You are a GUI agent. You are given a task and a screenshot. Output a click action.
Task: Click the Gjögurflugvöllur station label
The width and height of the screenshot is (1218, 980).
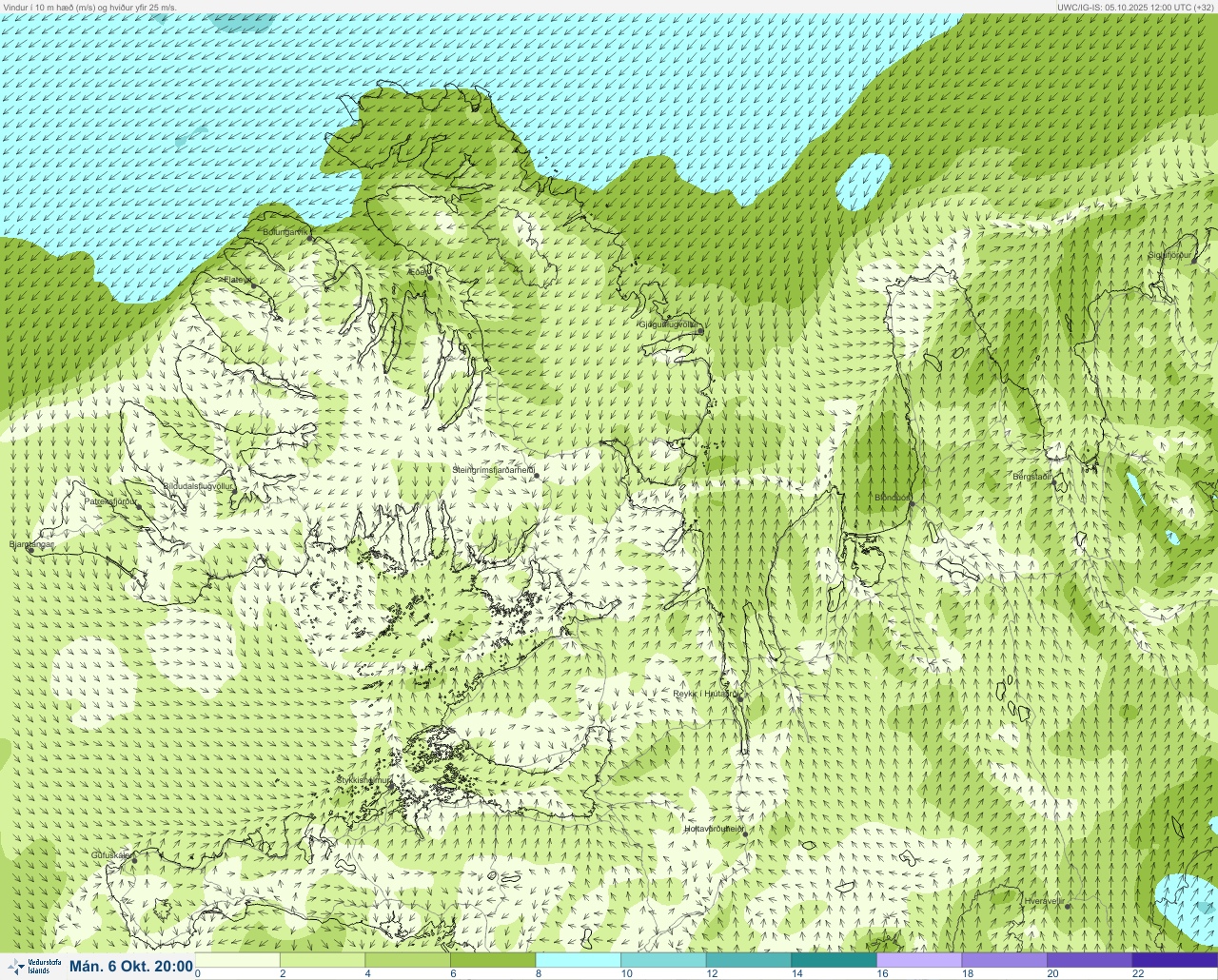point(668,324)
